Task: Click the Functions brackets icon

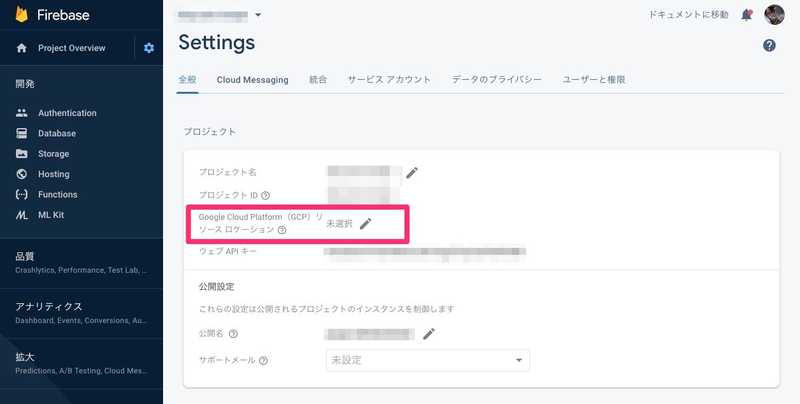Action: click(21, 194)
